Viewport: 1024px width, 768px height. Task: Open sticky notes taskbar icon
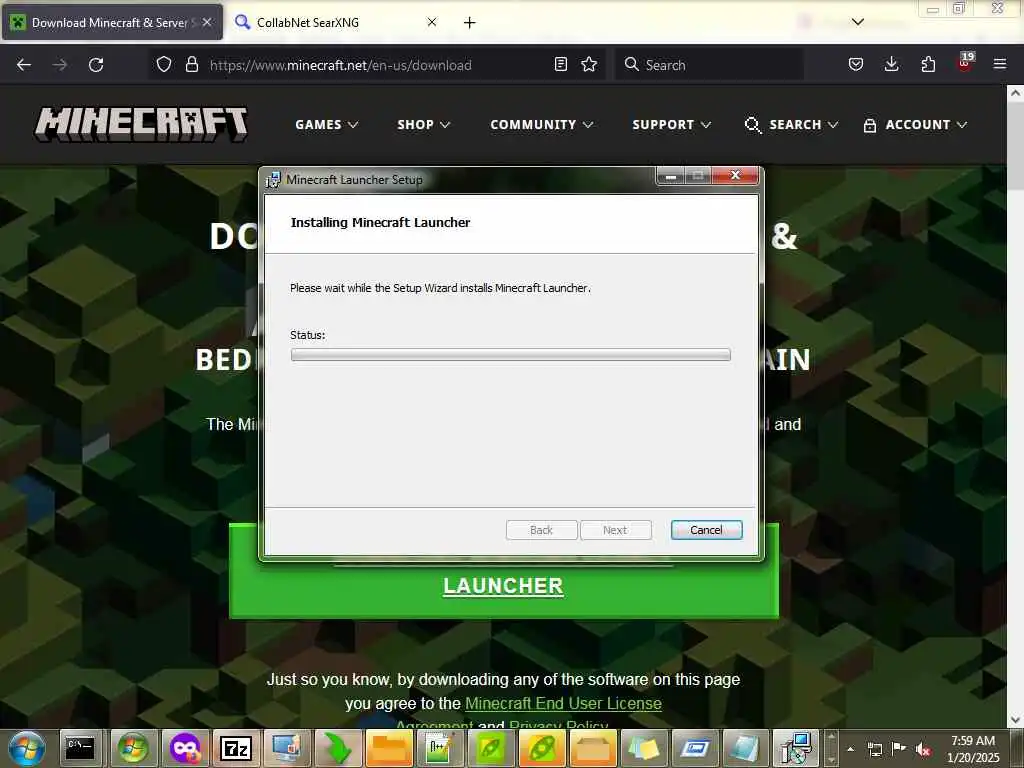[645, 748]
